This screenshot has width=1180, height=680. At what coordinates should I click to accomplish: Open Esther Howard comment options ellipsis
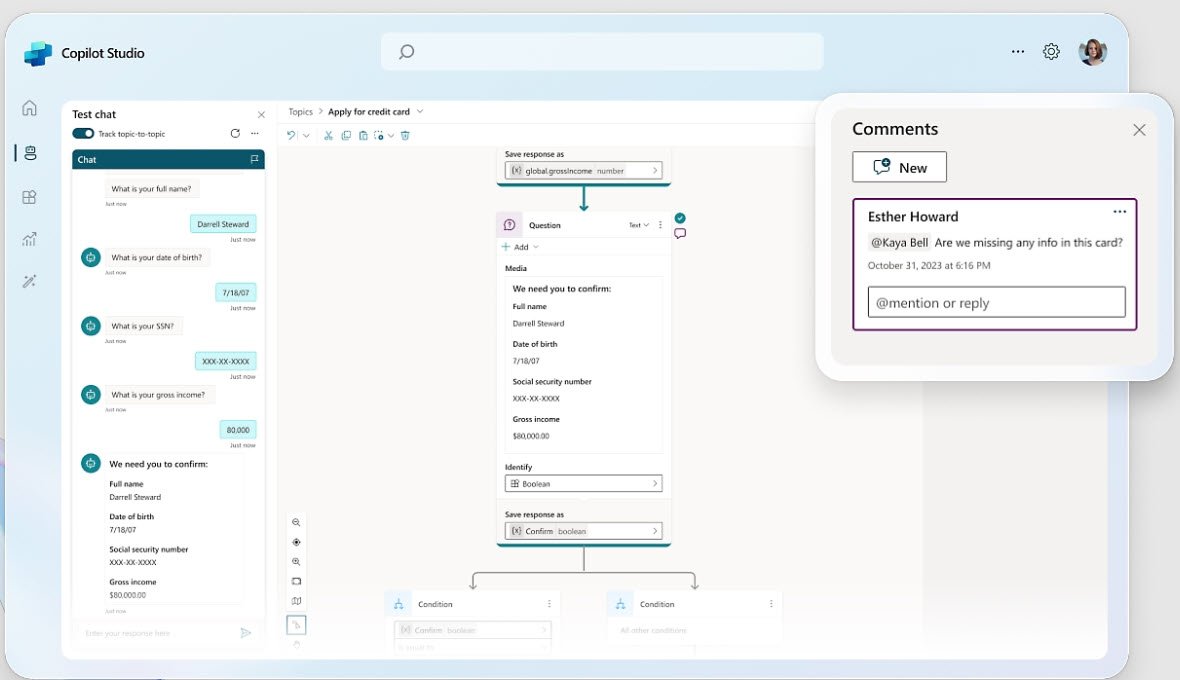click(1120, 212)
